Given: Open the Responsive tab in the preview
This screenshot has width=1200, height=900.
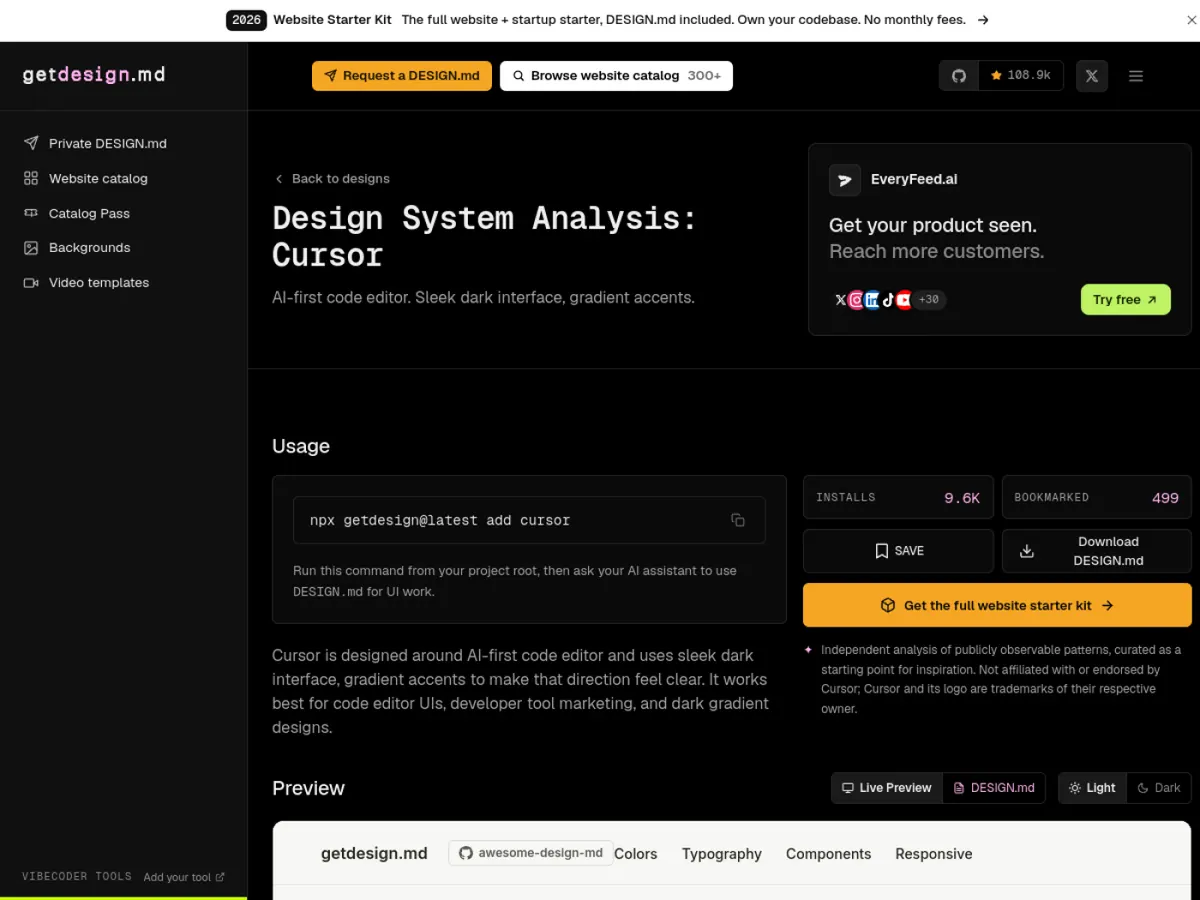Looking at the screenshot, I should point(934,854).
